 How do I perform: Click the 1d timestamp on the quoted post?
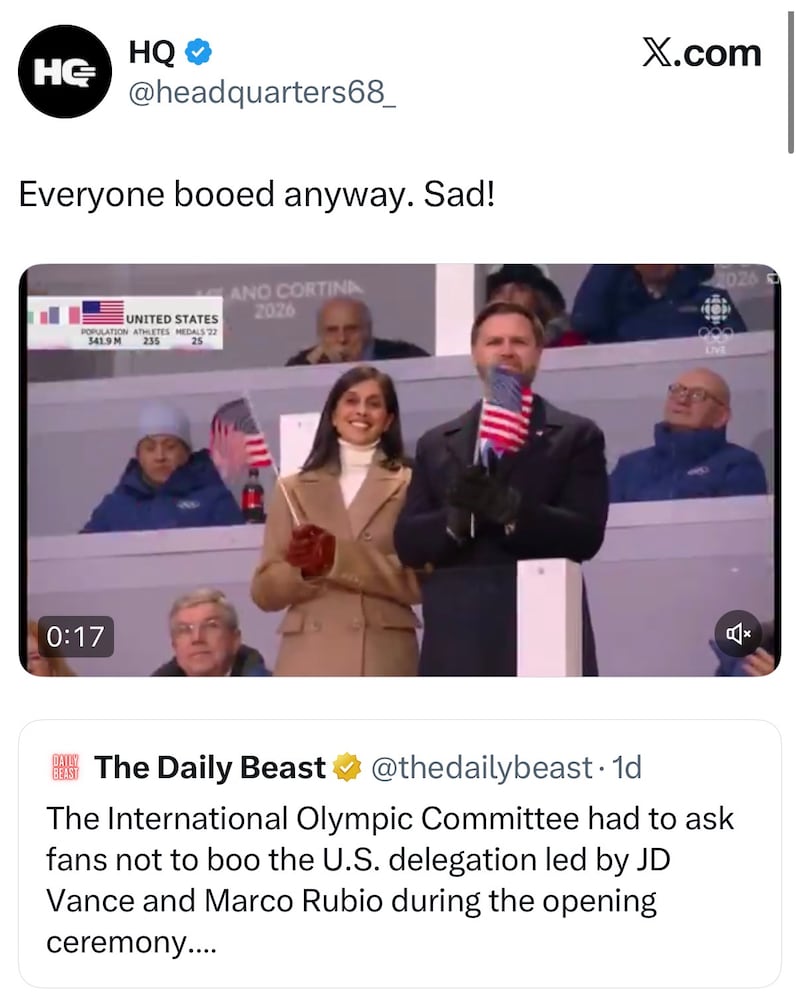626,768
